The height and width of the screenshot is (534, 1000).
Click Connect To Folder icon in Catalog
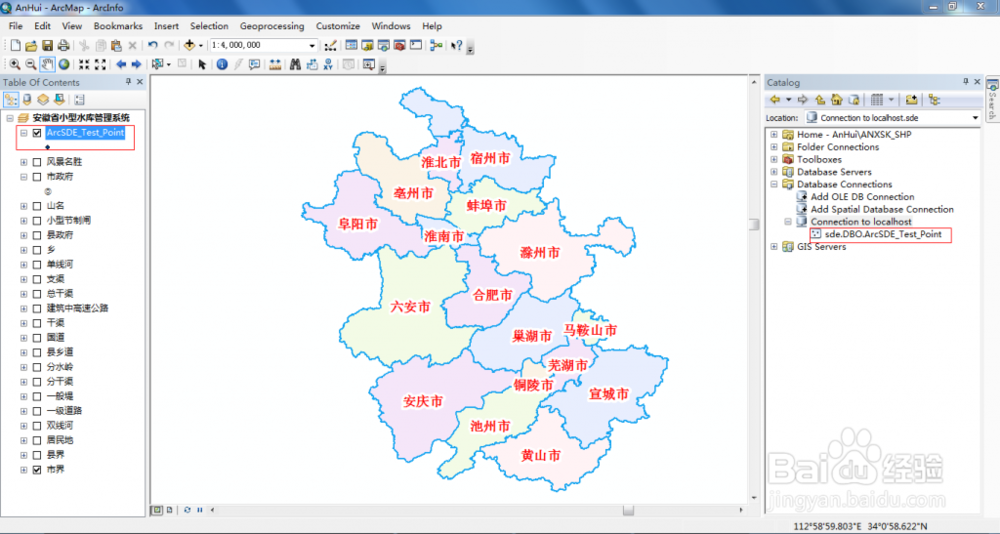click(x=911, y=100)
